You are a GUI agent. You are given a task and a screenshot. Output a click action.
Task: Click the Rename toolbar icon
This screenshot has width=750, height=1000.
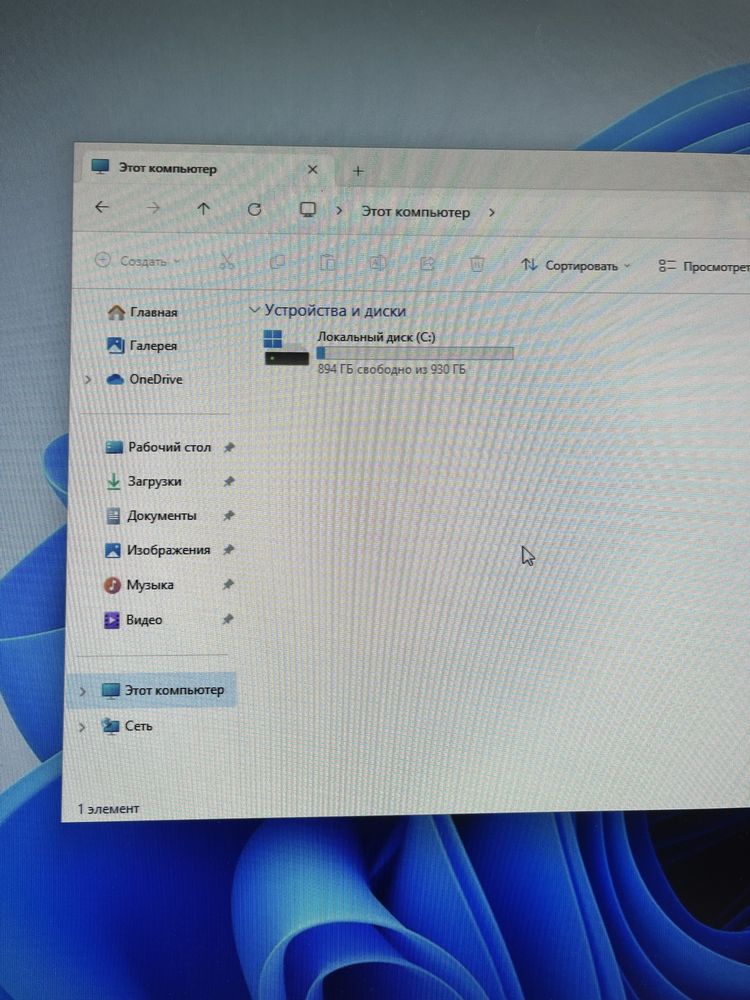point(377,263)
